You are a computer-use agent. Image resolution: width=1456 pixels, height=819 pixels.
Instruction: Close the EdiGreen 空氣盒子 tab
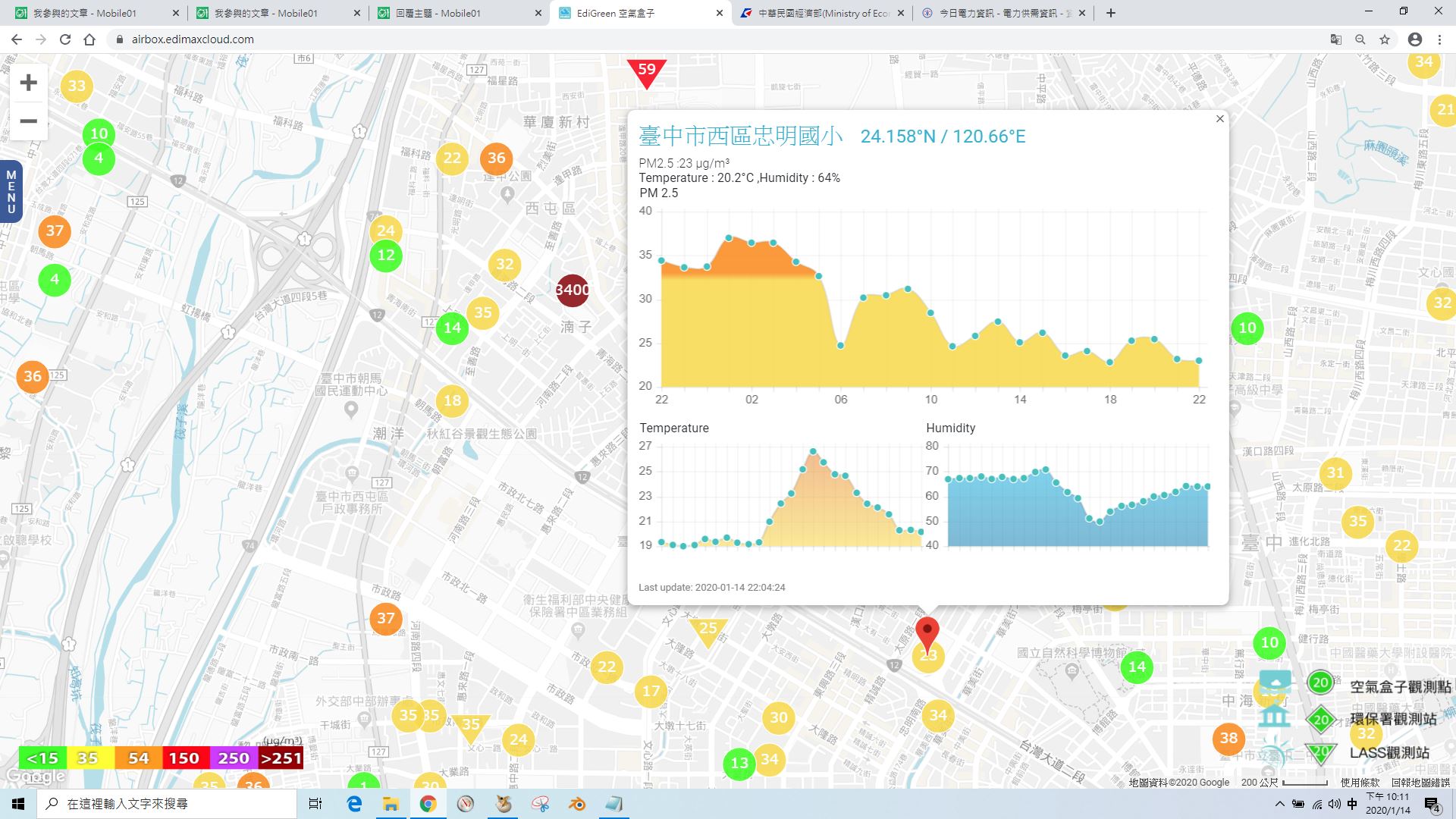(x=719, y=13)
